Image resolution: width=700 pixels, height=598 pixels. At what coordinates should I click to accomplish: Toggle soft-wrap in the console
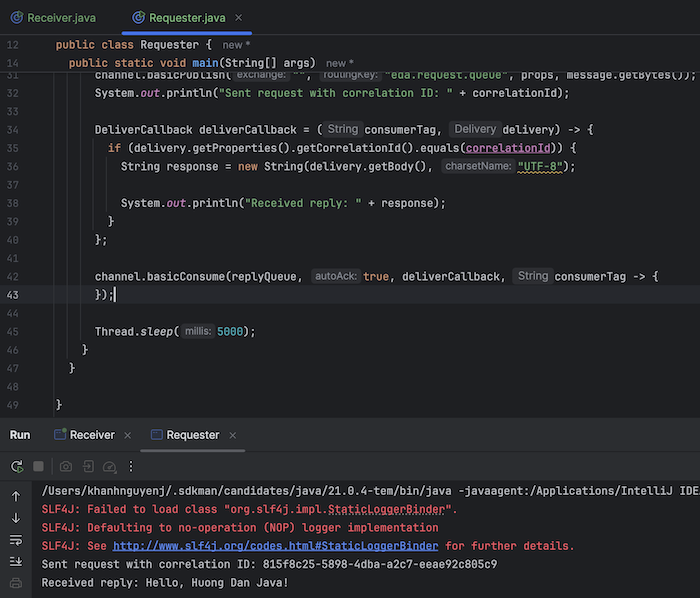click(16, 540)
